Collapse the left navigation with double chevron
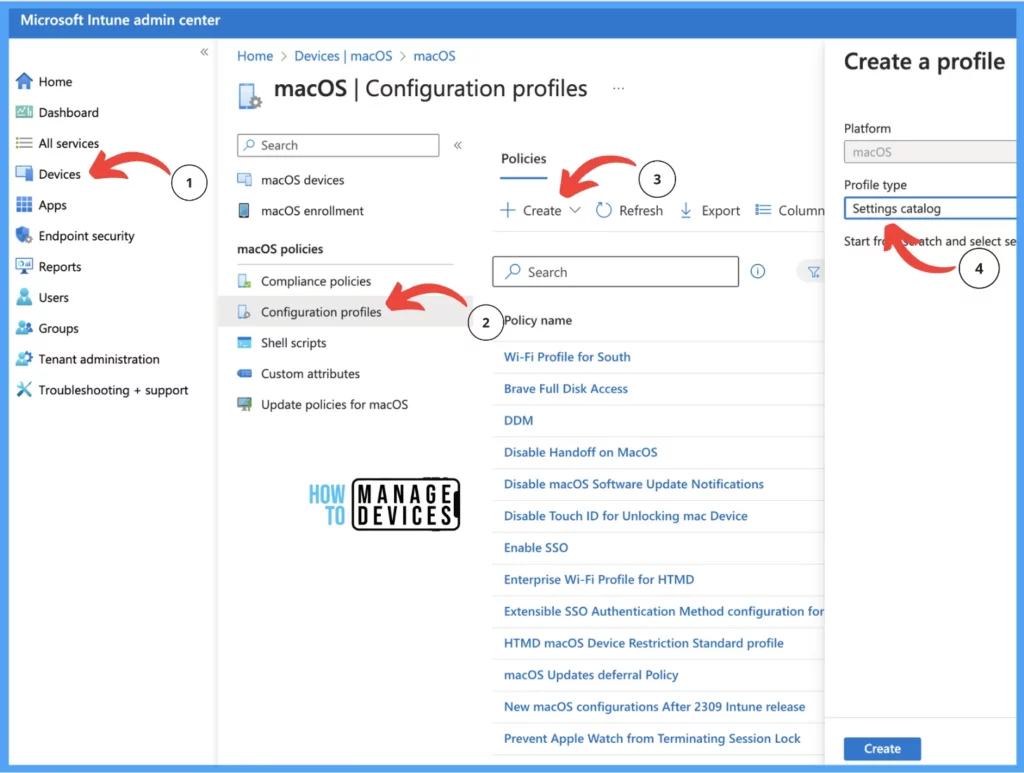Screen dimensions: 1024x773 204,51
